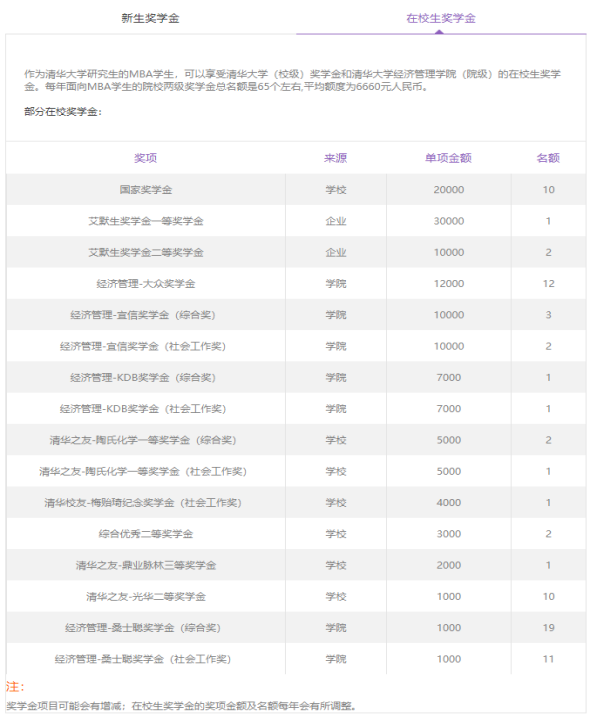
Task: Switch to the 新生奖学金 tab
Action: [x=150, y=18]
